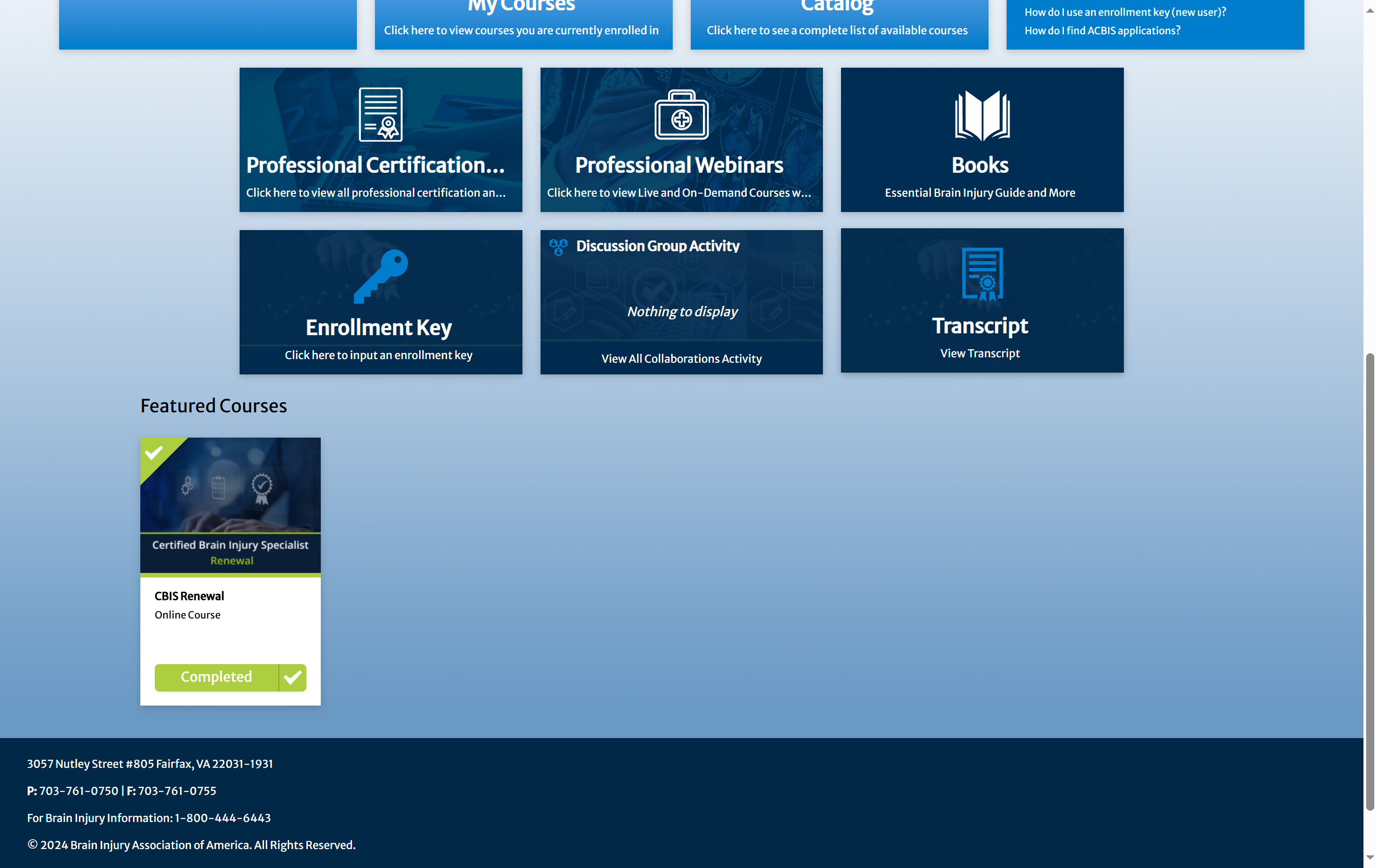
Task: Click the Discussion Group Activity people icon
Action: click(x=558, y=247)
